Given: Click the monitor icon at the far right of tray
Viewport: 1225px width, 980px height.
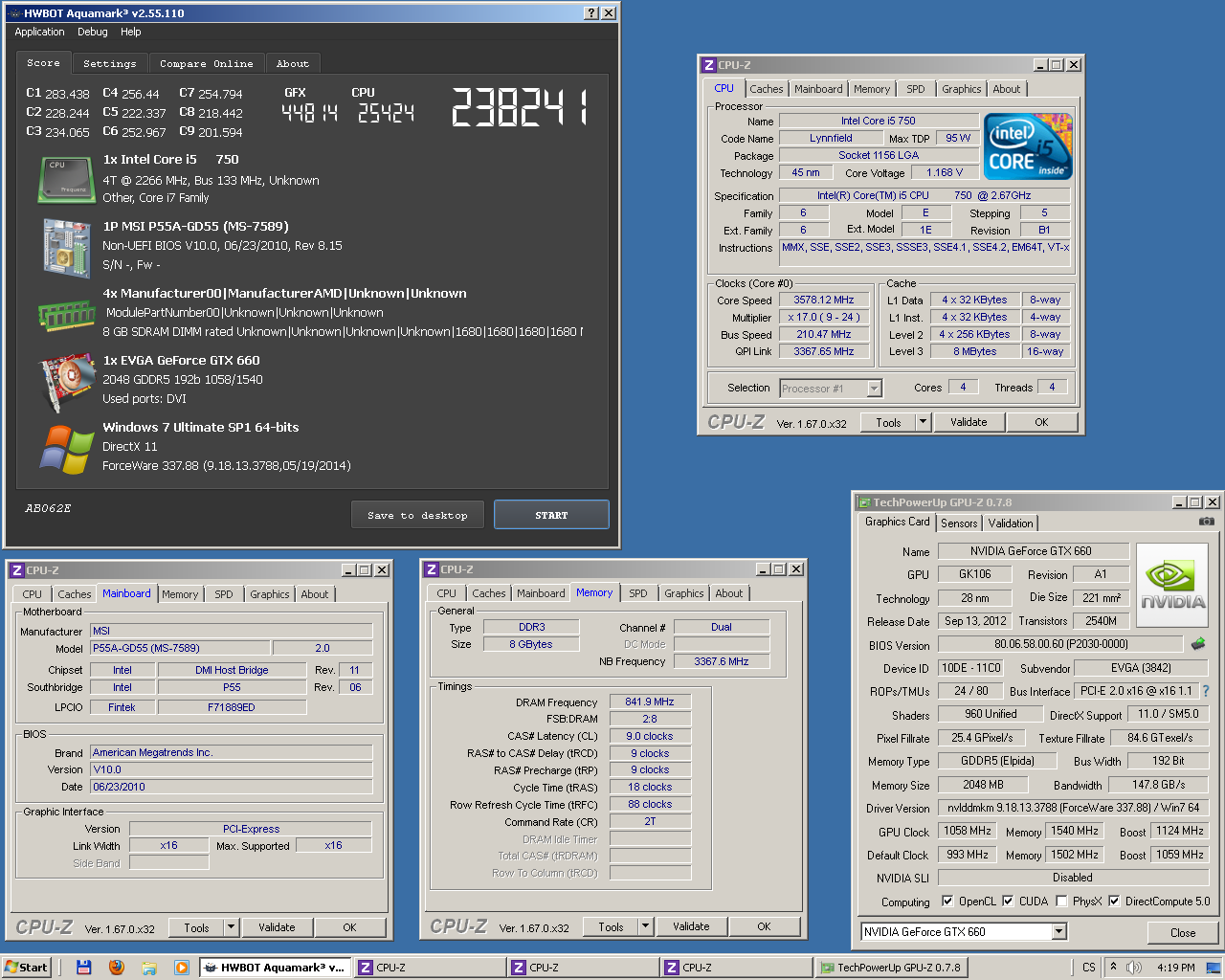Looking at the screenshot, I should point(1213,968).
